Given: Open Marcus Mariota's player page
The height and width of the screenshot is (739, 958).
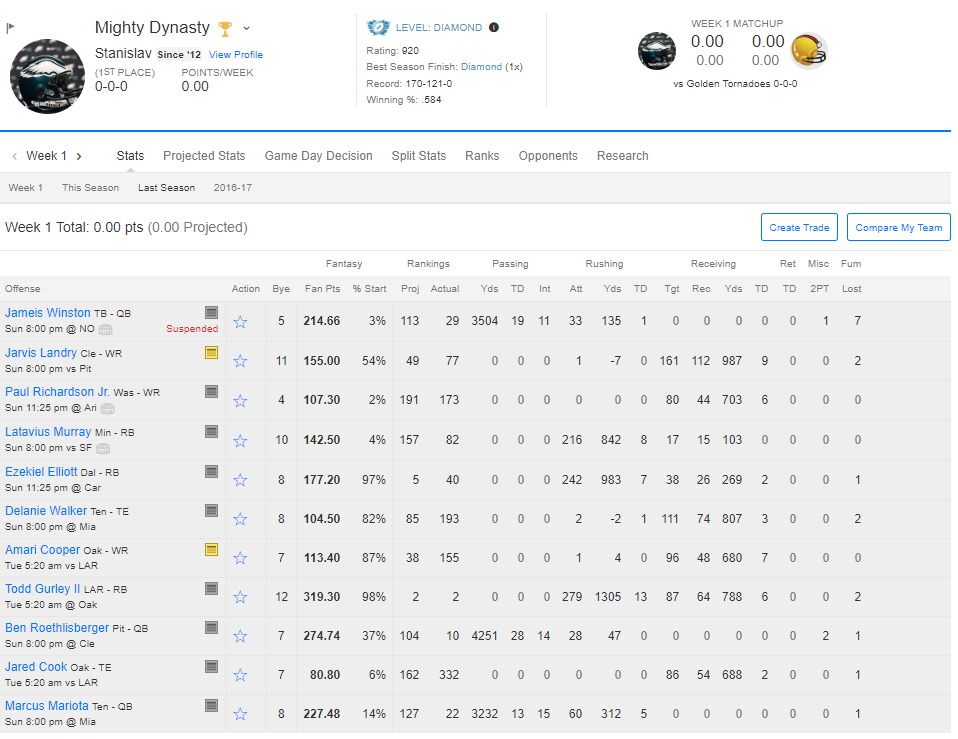Looking at the screenshot, I should (x=47, y=706).
